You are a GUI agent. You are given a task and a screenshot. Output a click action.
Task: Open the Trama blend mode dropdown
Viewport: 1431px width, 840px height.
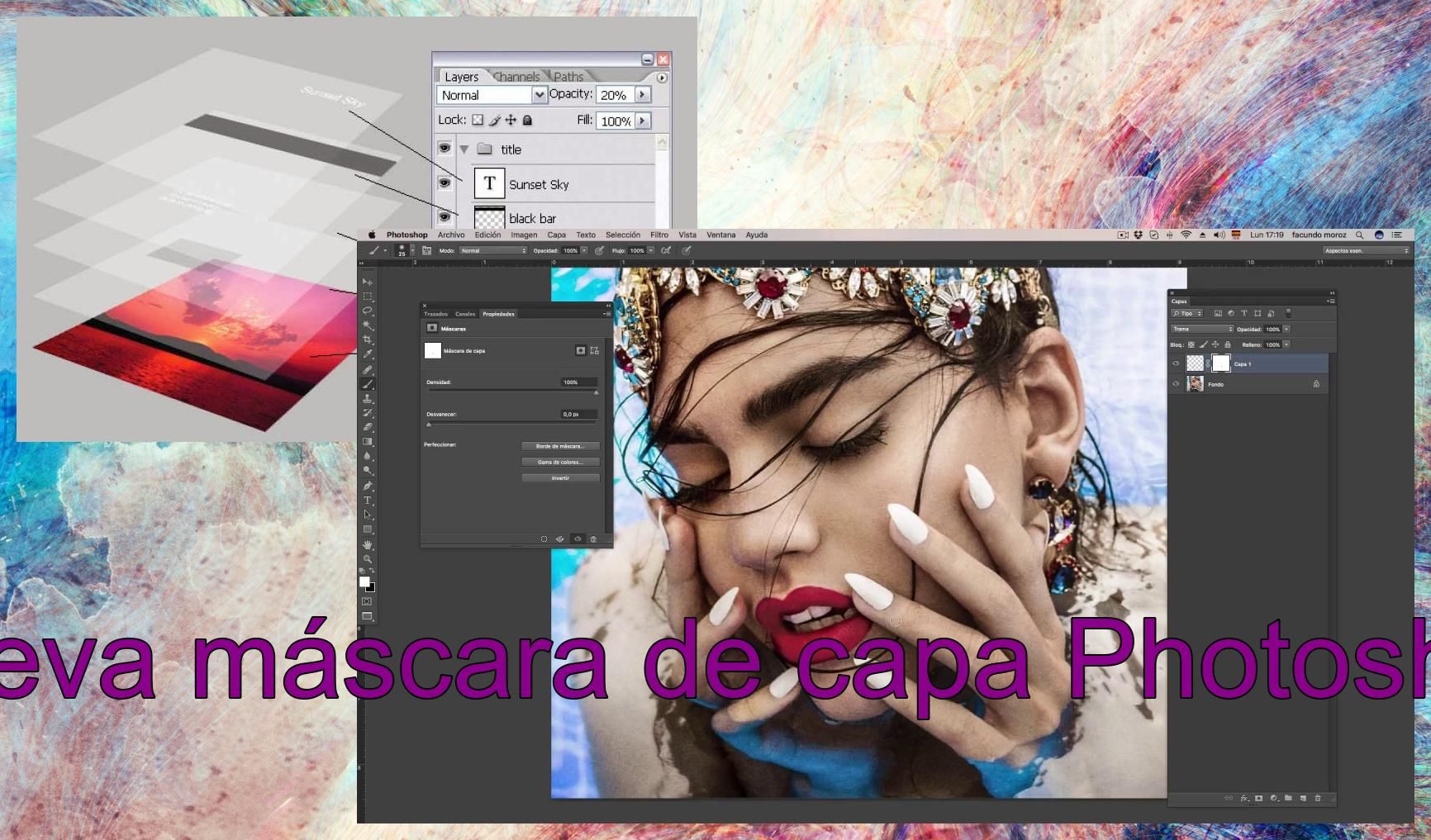[x=1202, y=329]
